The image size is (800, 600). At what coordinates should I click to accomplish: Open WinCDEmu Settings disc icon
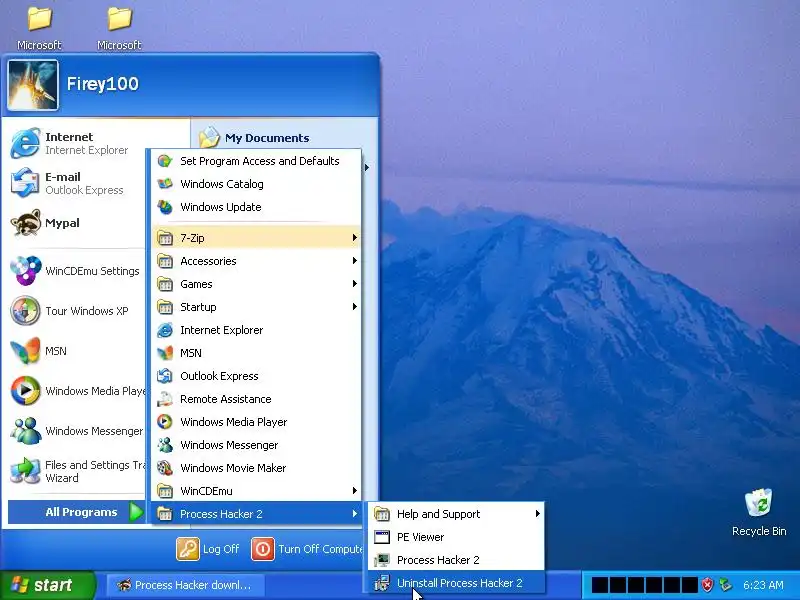tap(26, 270)
